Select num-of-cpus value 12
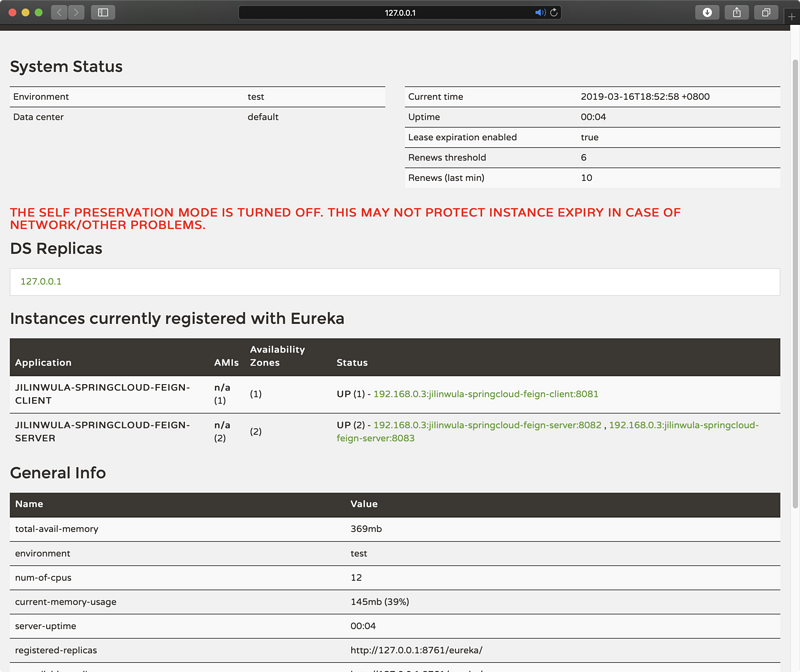The height and width of the screenshot is (672, 800). point(356,578)
